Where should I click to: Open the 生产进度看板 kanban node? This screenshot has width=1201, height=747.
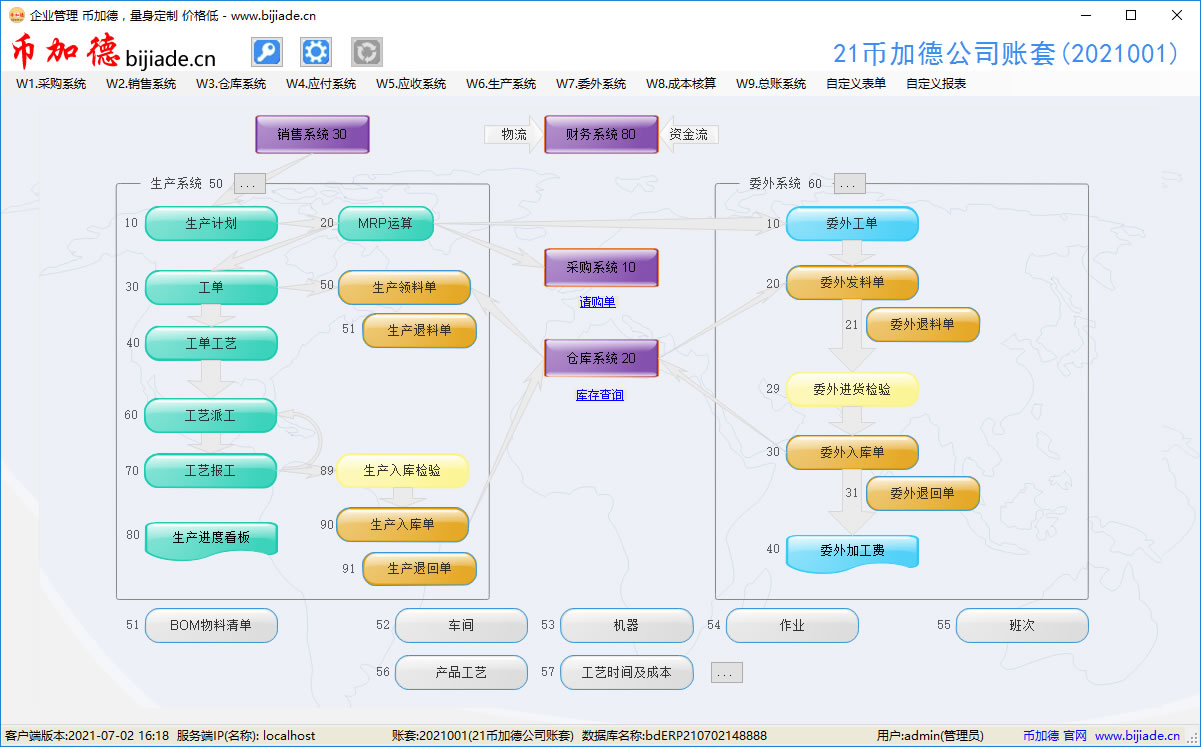pos(211,536)
